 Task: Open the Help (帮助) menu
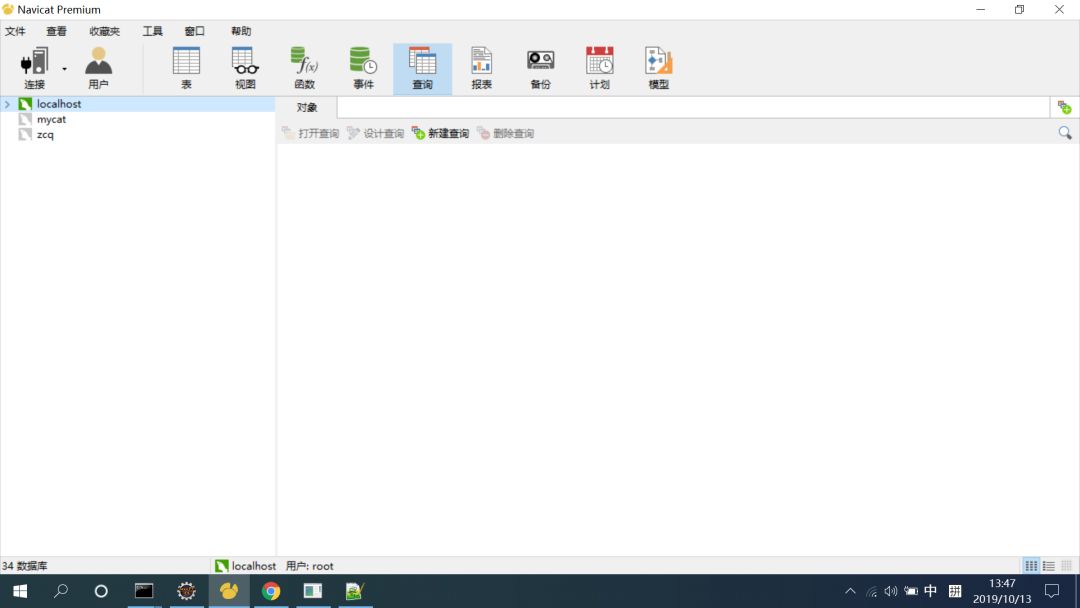pos(241,31)
